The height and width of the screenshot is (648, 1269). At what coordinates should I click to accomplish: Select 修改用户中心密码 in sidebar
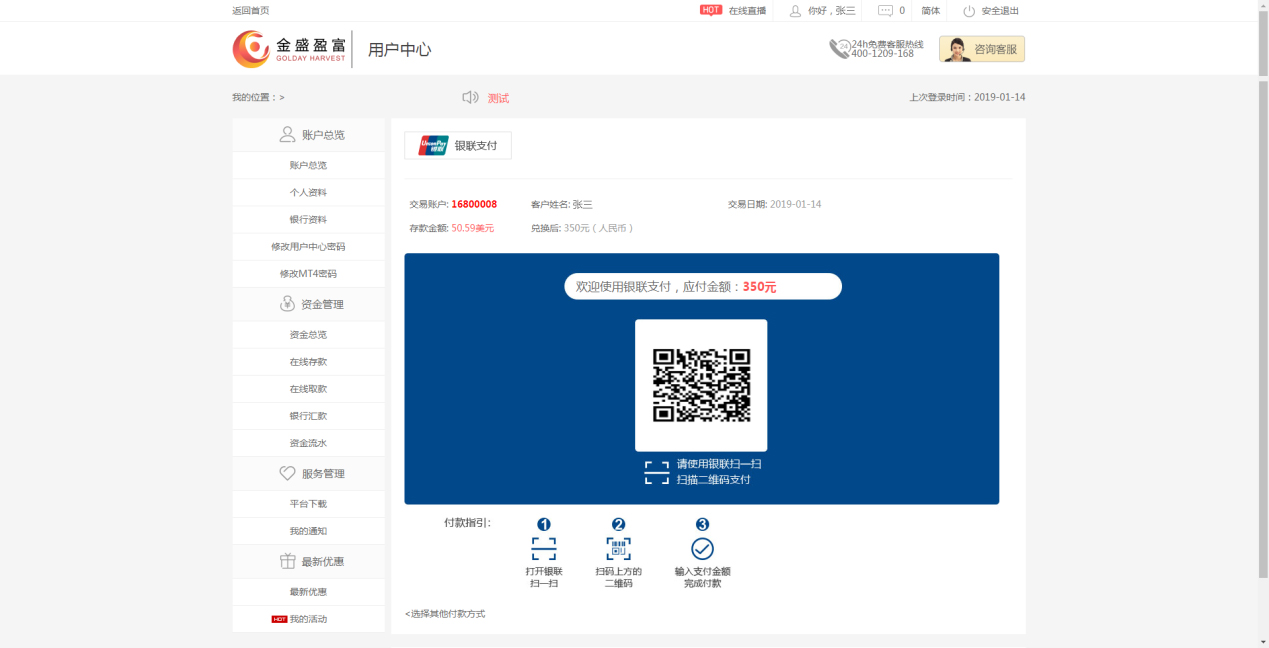click(308, 246)
